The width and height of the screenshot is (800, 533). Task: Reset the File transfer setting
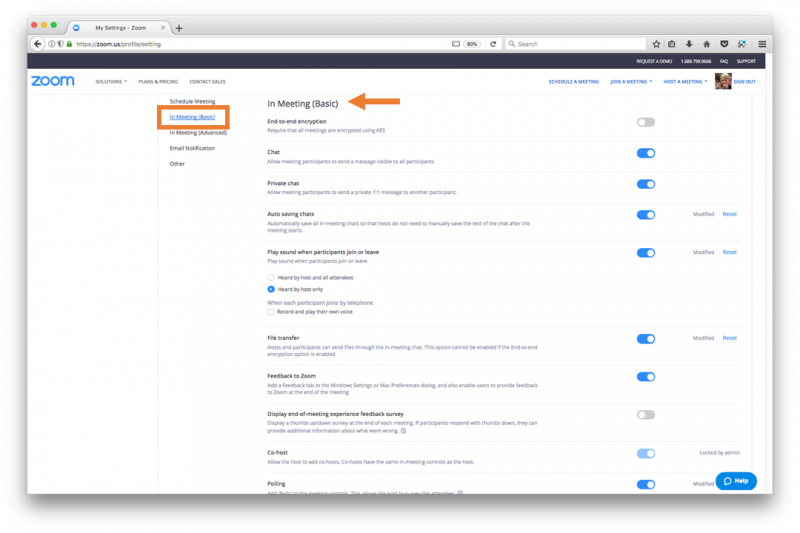click(x=730, y=338)
